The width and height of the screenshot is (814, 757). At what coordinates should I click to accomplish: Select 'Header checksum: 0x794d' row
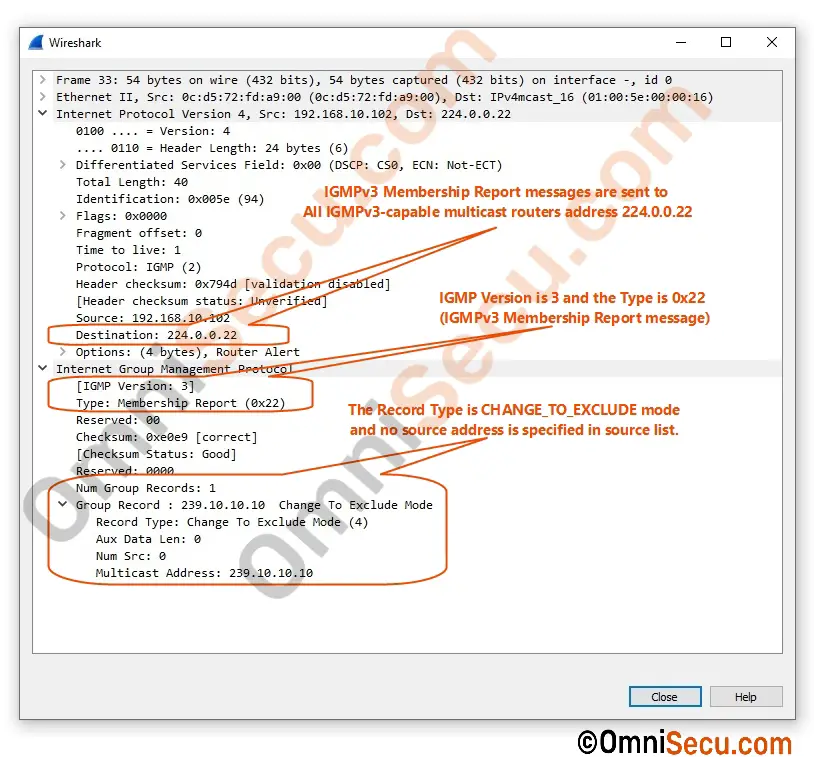point(233,284)
